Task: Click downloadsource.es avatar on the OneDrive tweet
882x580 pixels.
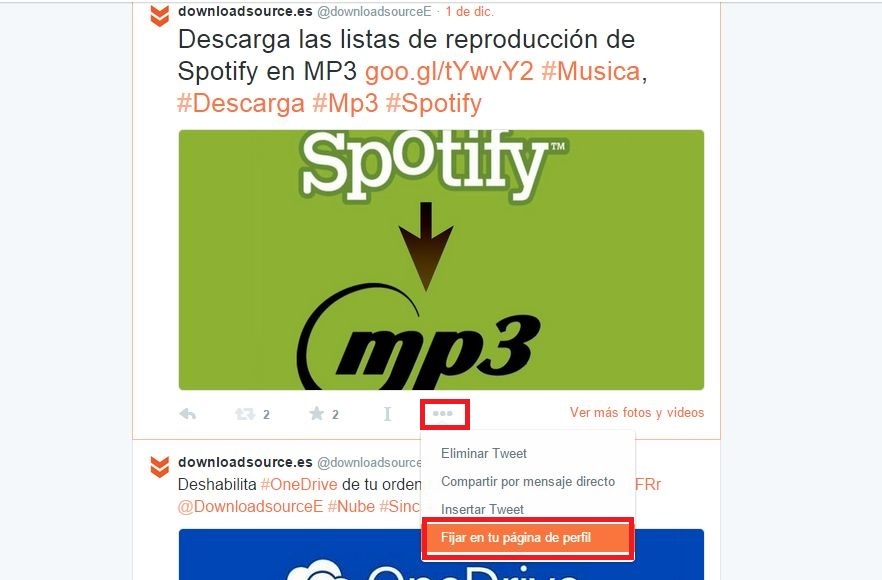Action: coord(160,467)
